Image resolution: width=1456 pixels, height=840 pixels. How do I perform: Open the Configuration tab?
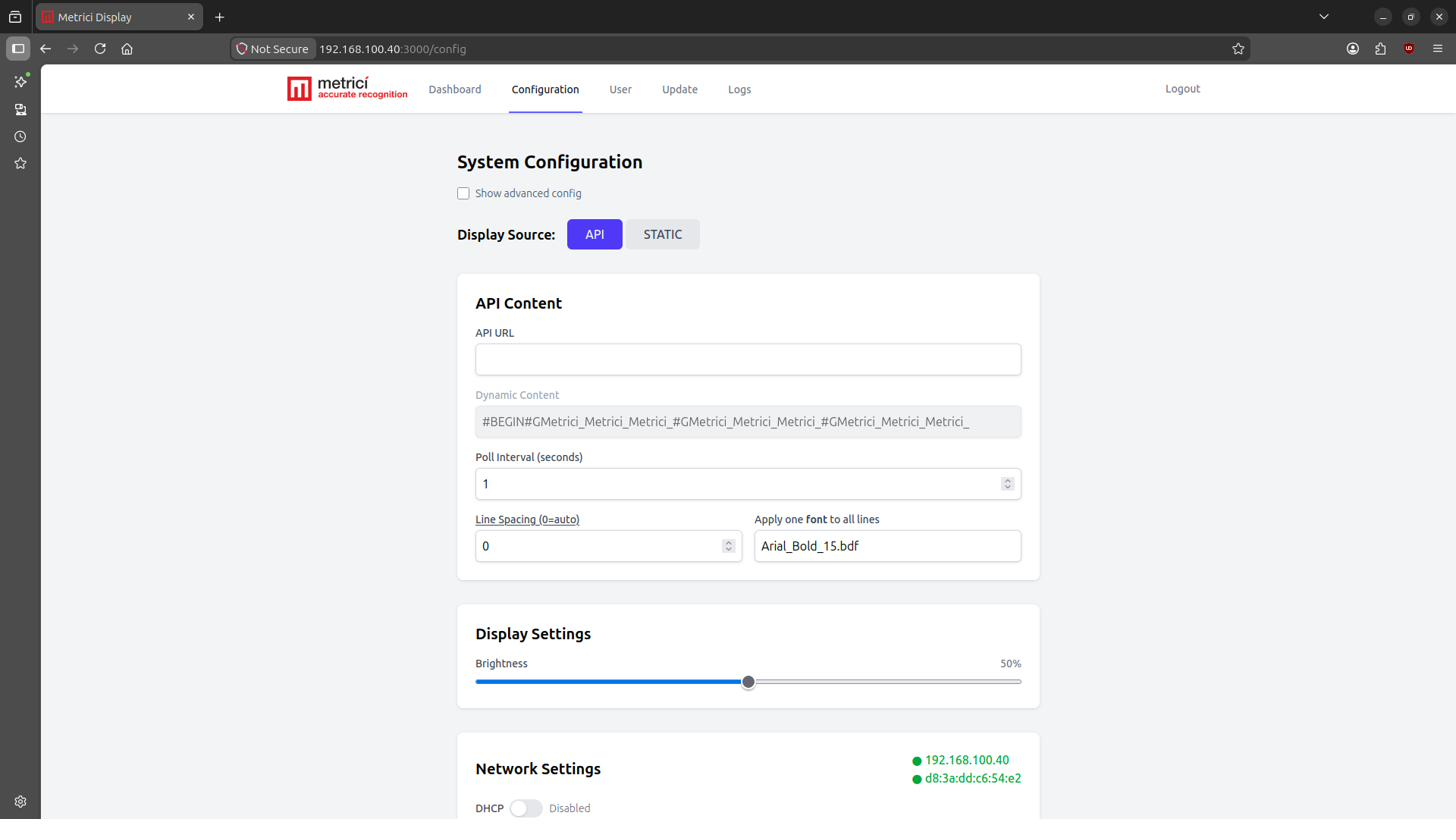coord(545,90)
